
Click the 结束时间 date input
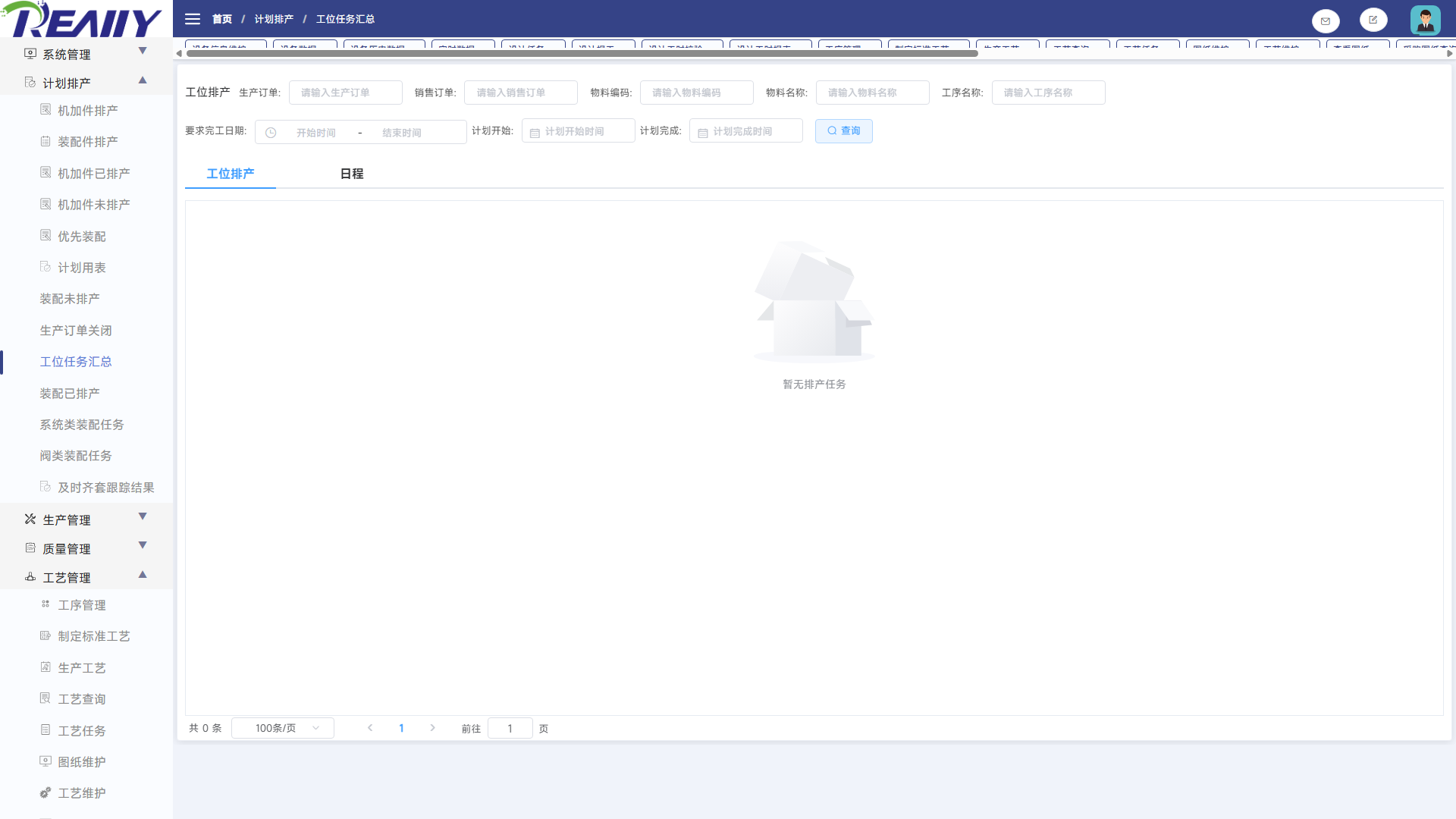click(x=402, y=133)
